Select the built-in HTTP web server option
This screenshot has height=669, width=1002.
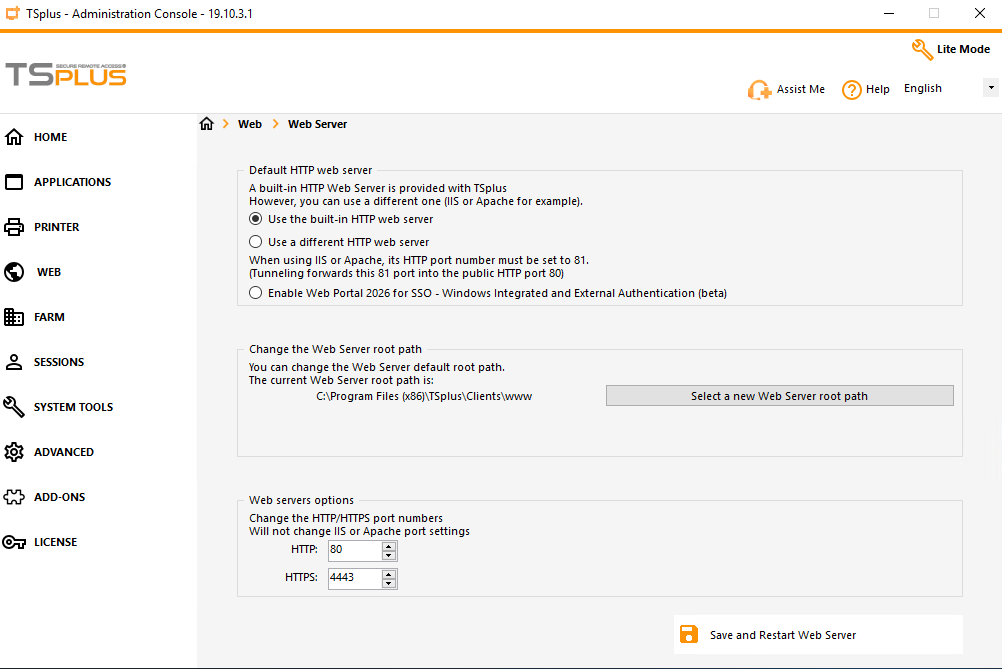coord(254,219)
